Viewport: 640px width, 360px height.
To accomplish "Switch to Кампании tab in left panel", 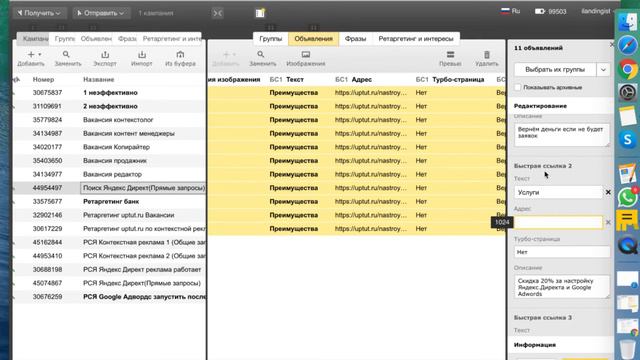I will (x=34, y=39).
